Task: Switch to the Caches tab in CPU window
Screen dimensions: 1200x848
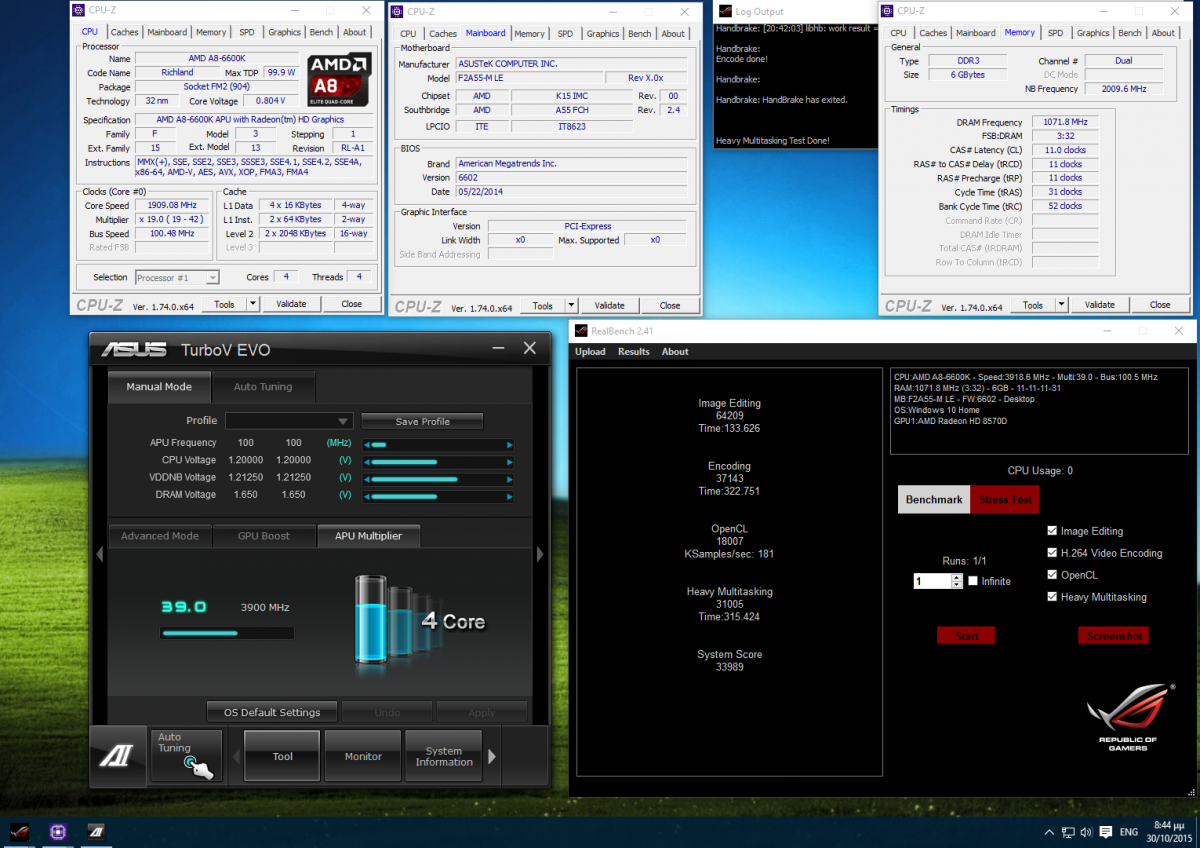Action: click(124, 32)
